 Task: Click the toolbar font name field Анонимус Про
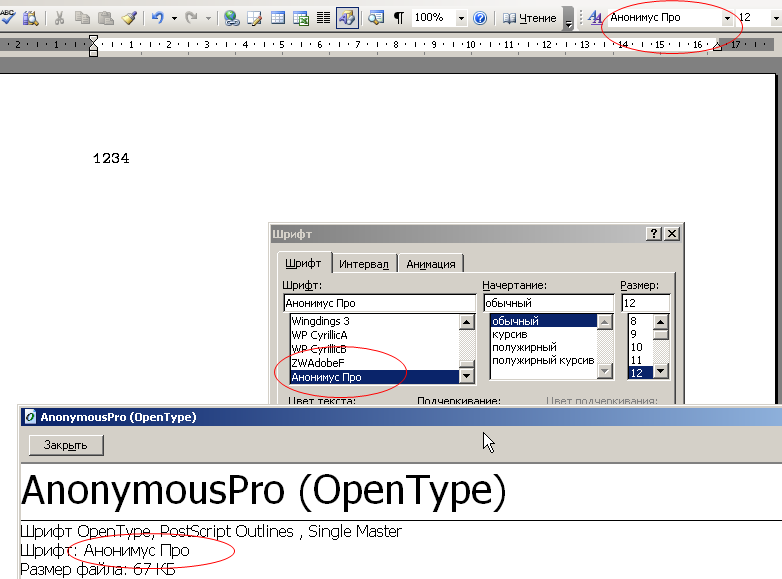664,17
